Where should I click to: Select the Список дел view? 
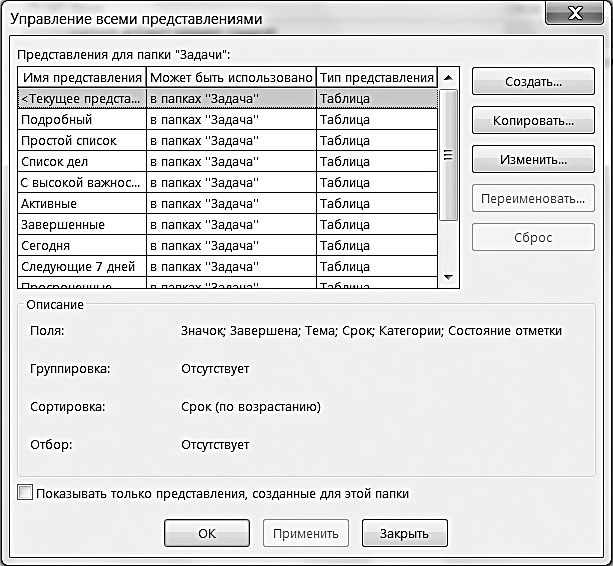pyautogui.click(x=227, y=161)
